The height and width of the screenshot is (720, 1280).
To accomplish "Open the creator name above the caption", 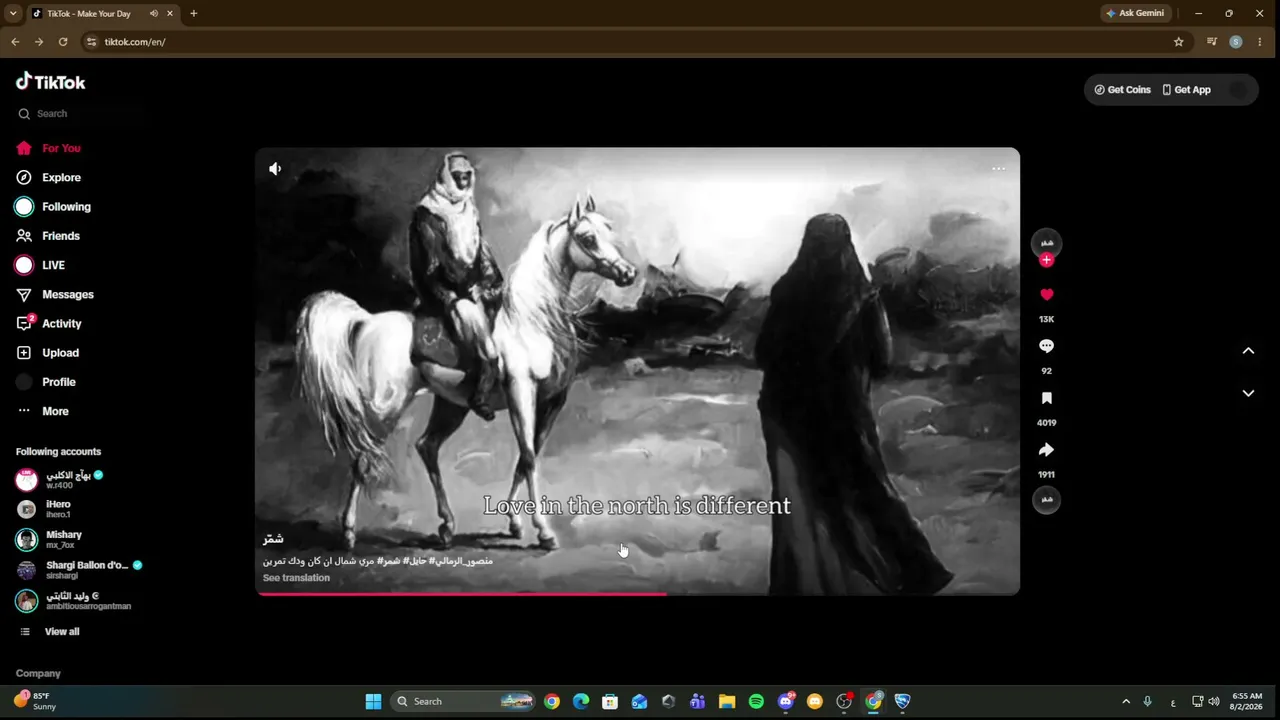I will point(273,539).
